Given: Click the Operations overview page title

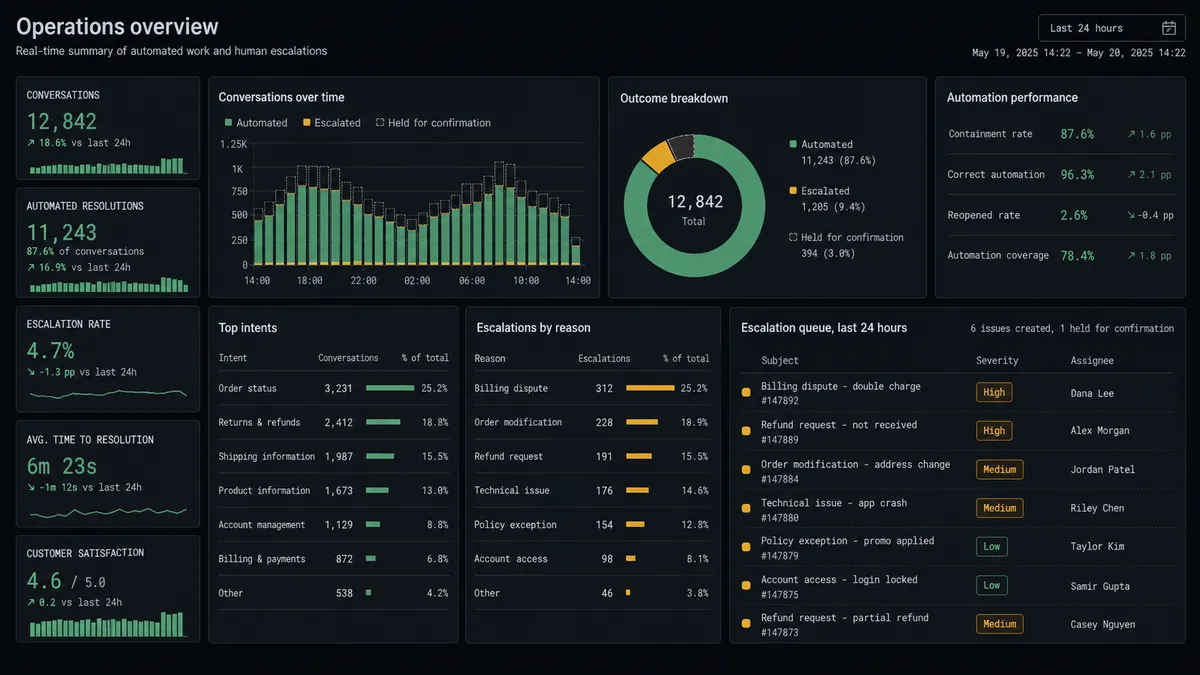Looking at the screenshot, I should click(x=117, y=27).
